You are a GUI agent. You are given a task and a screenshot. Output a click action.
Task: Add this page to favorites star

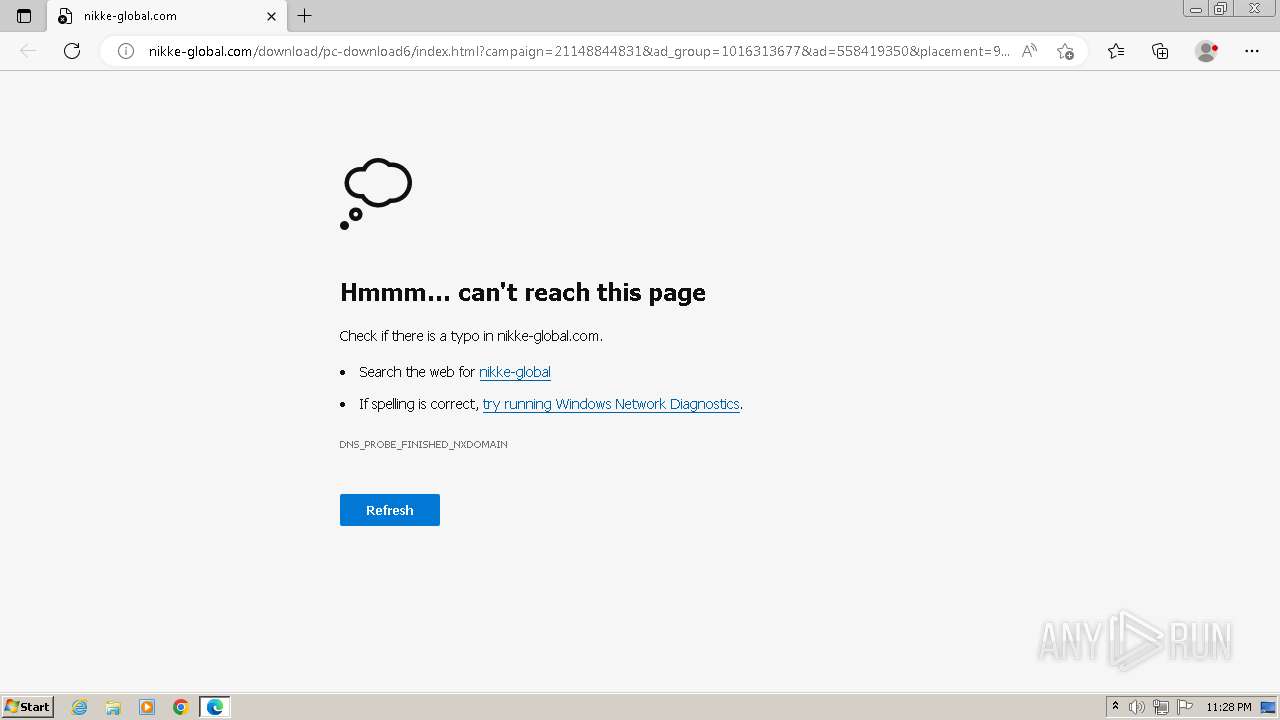click(x=1065, y=51)
